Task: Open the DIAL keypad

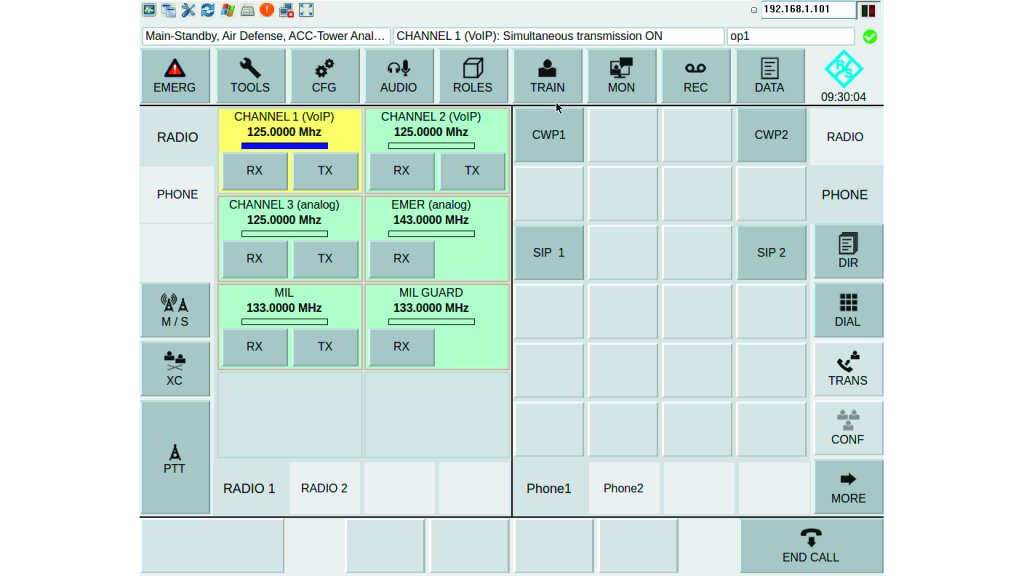Action: tap(848, 310)
